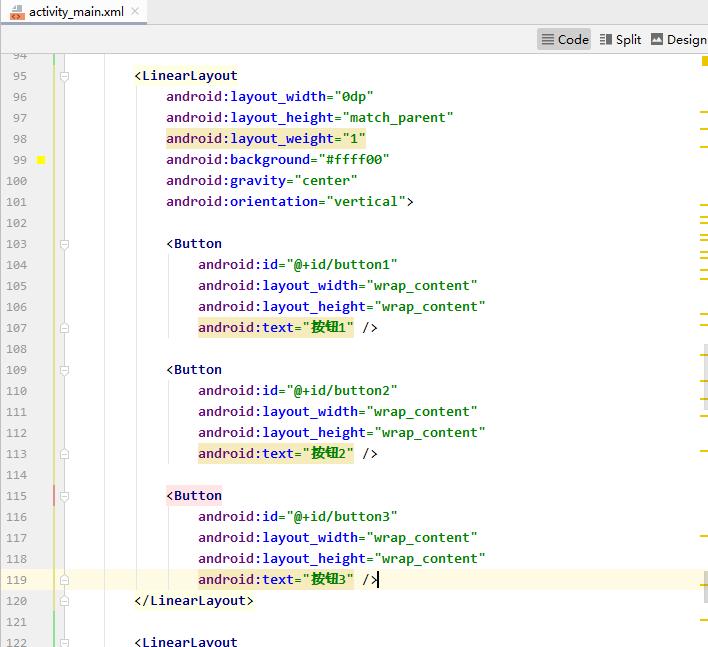The image size is (708, 647).
Task: Close the activity_main.xml tab
Action: 135,11
